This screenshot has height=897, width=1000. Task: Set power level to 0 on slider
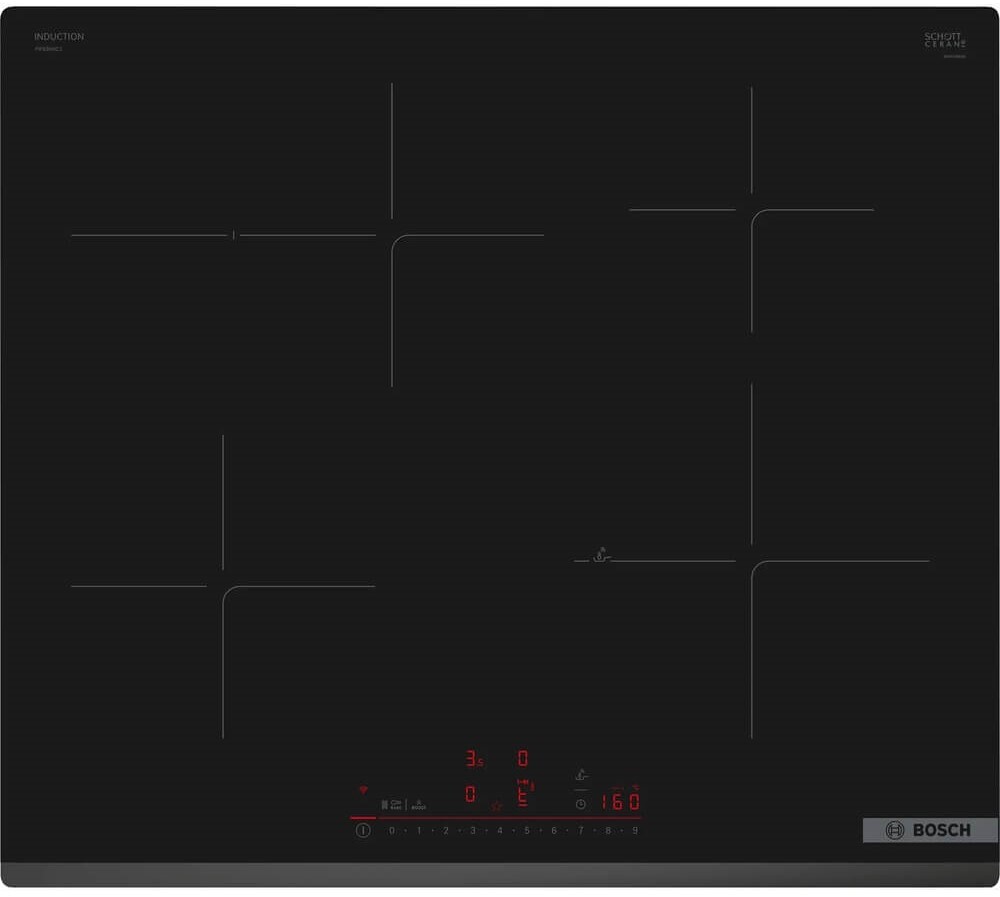[391, 830]
